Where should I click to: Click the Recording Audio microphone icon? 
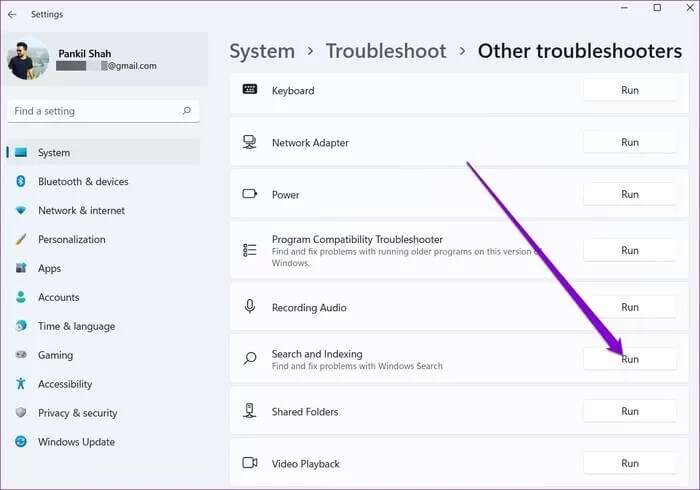250,307
